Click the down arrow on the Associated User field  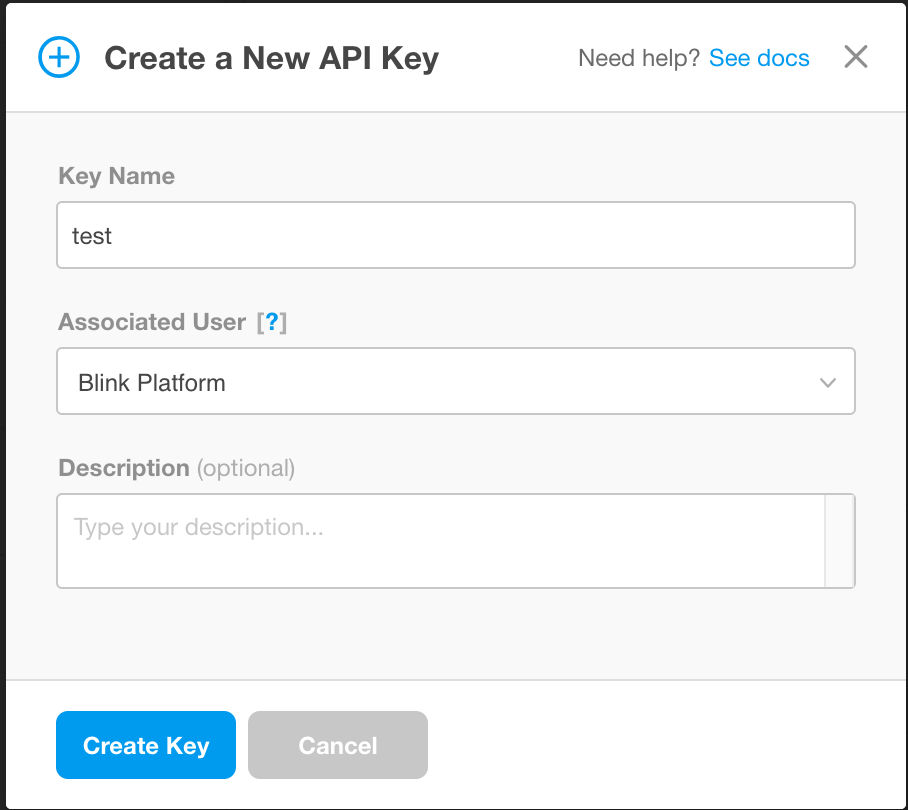[x=827, y=381]
